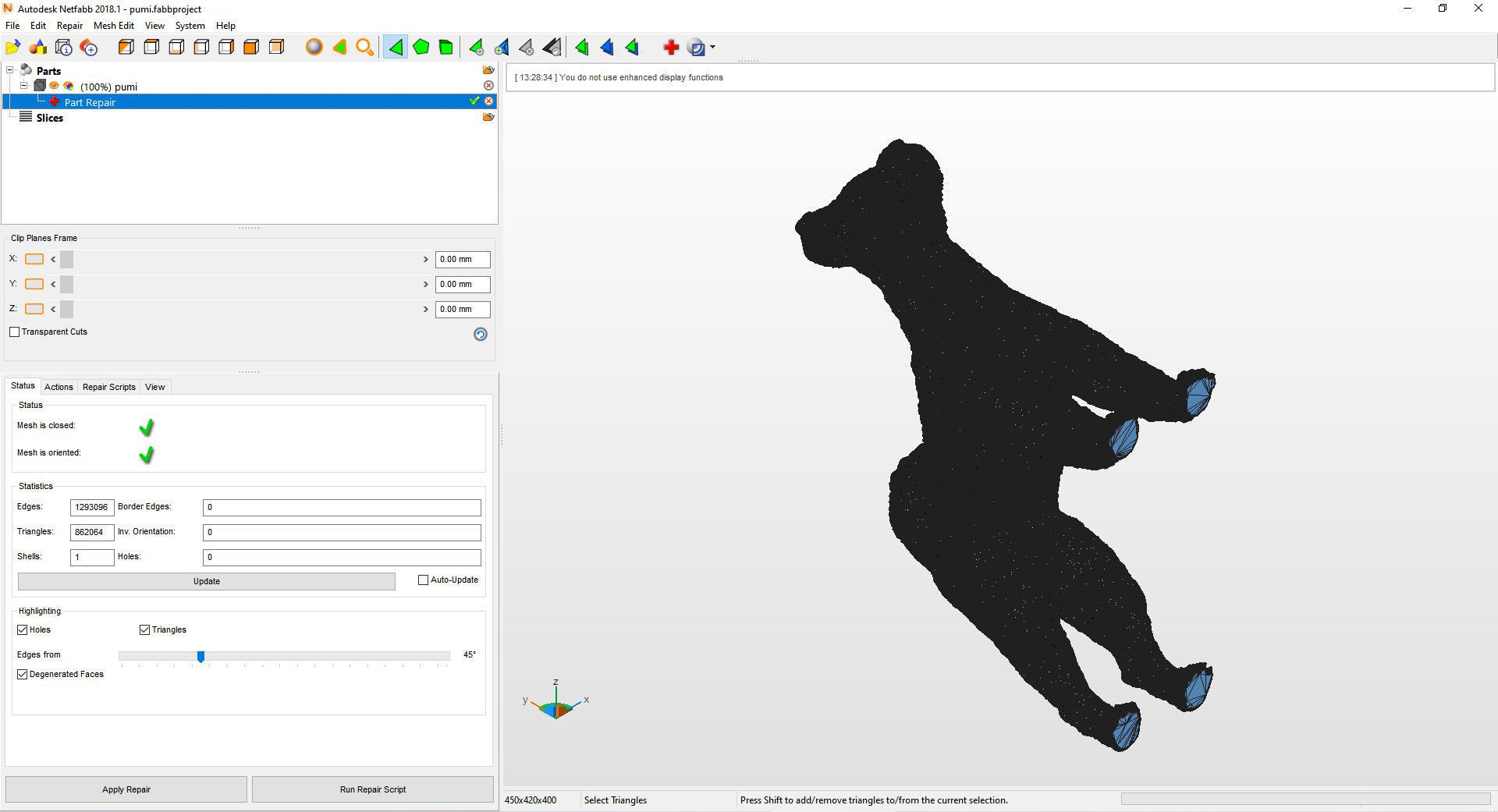Collapse the Parts tree node

[10, 70]
